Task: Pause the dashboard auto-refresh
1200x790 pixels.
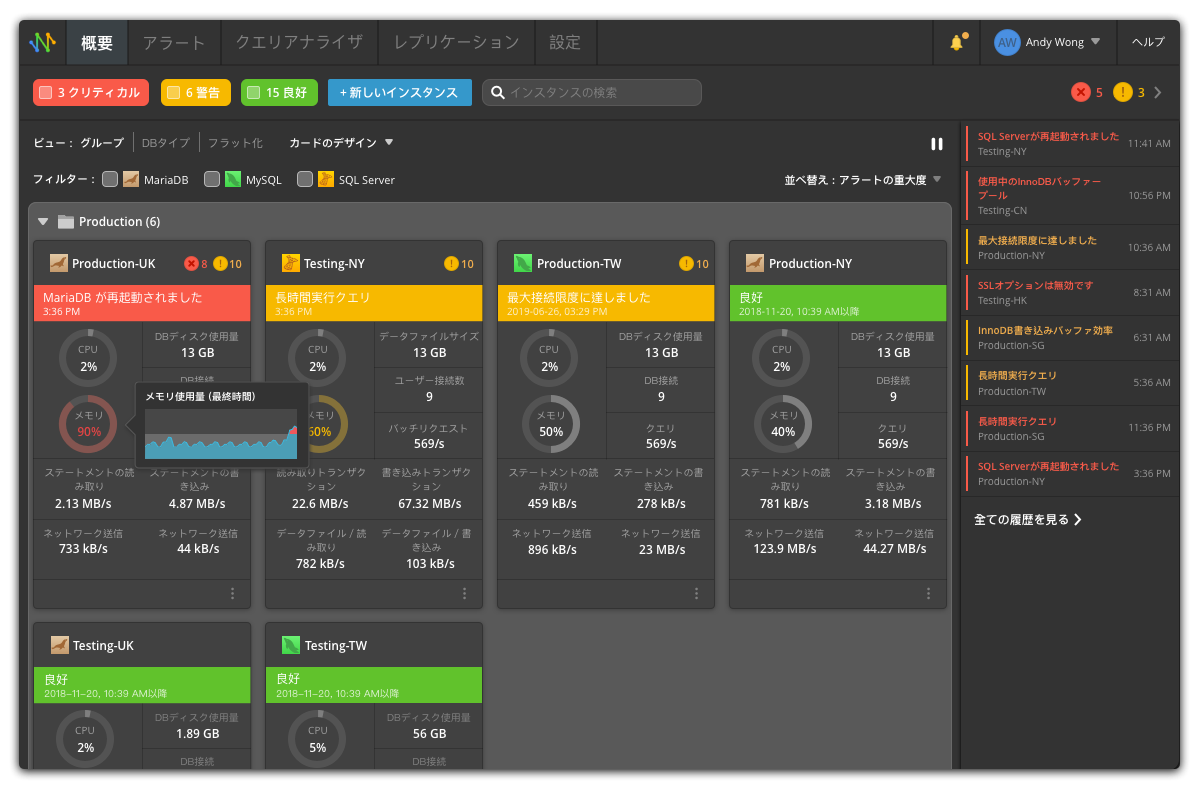Action: click(x=937, y=144)
